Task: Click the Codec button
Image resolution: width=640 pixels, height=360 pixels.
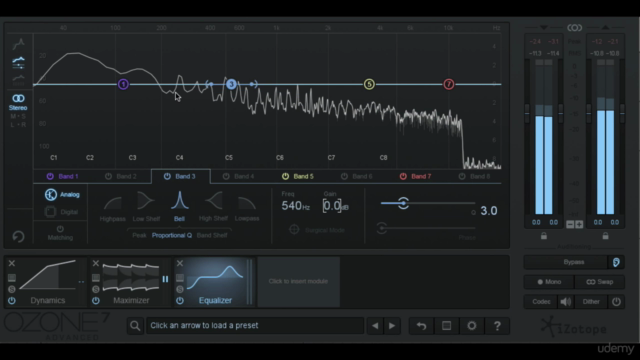Action: (x=541, y=302)
